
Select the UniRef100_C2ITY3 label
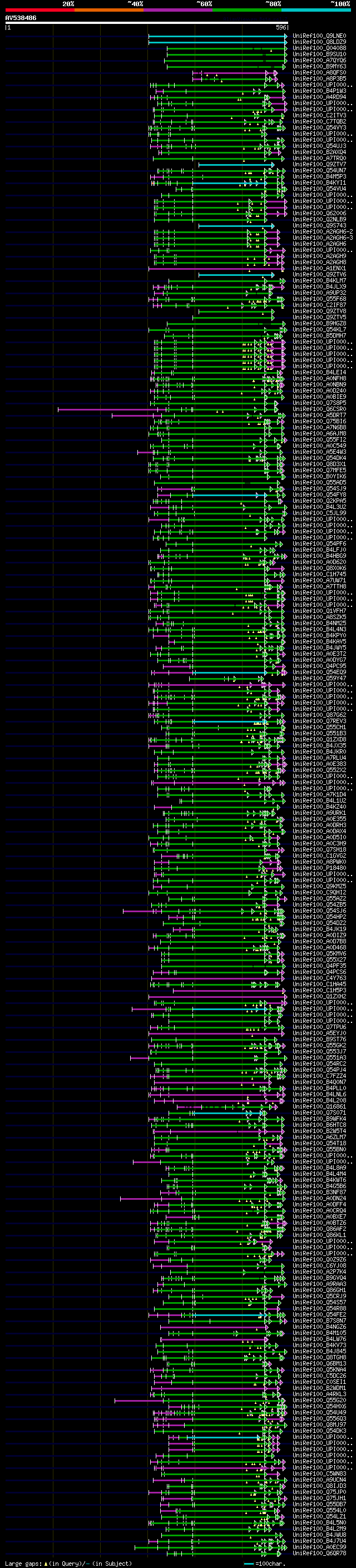click(x=319, y=116)
